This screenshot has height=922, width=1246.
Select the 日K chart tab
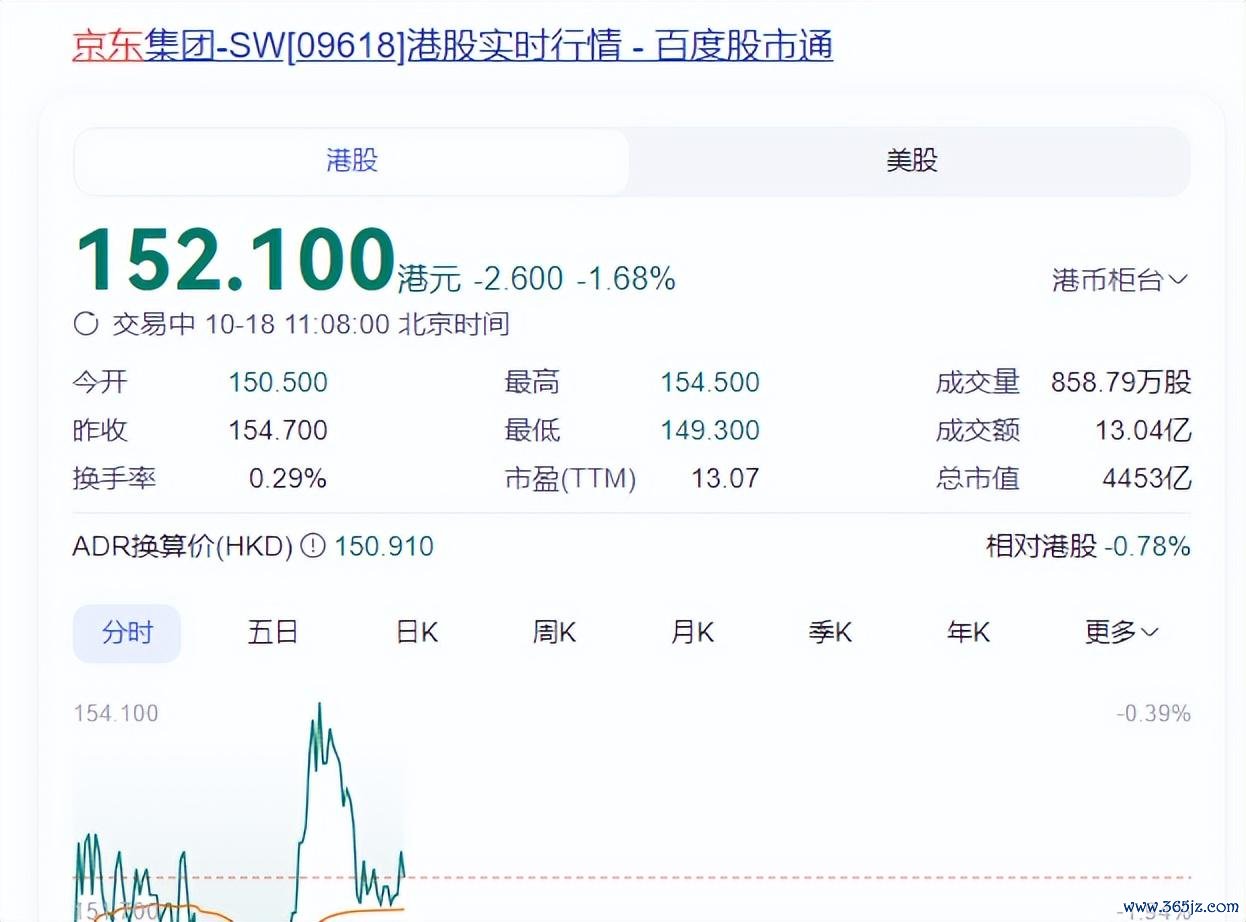pos(417,632)
